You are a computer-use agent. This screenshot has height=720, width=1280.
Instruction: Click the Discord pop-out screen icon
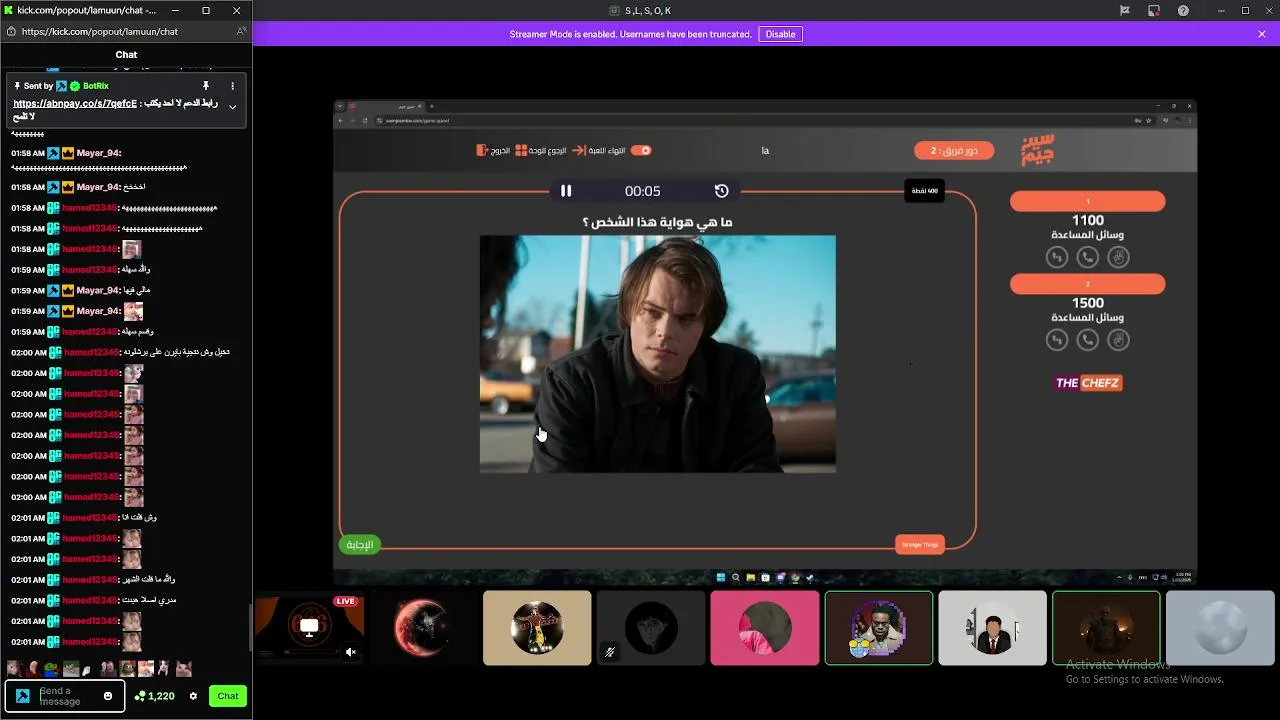(x=1154, y=10)
